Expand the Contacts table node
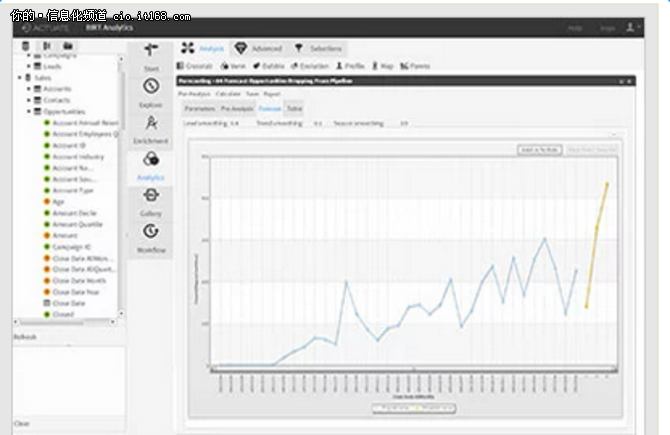Viewport: 670px width, 435px height. pyautogui.click(x=29, y=100)
